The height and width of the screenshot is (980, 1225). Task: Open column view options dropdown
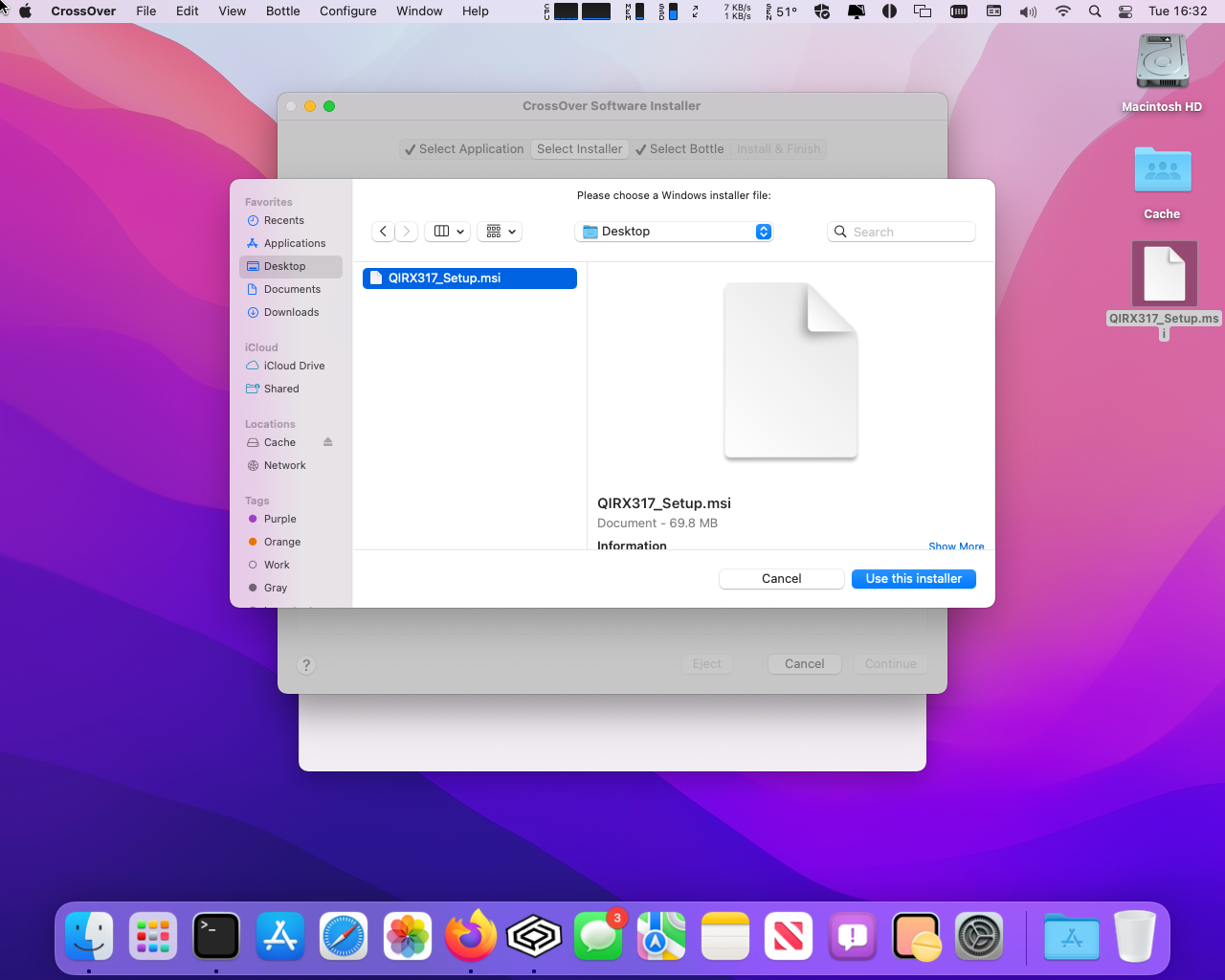[447, 232]
